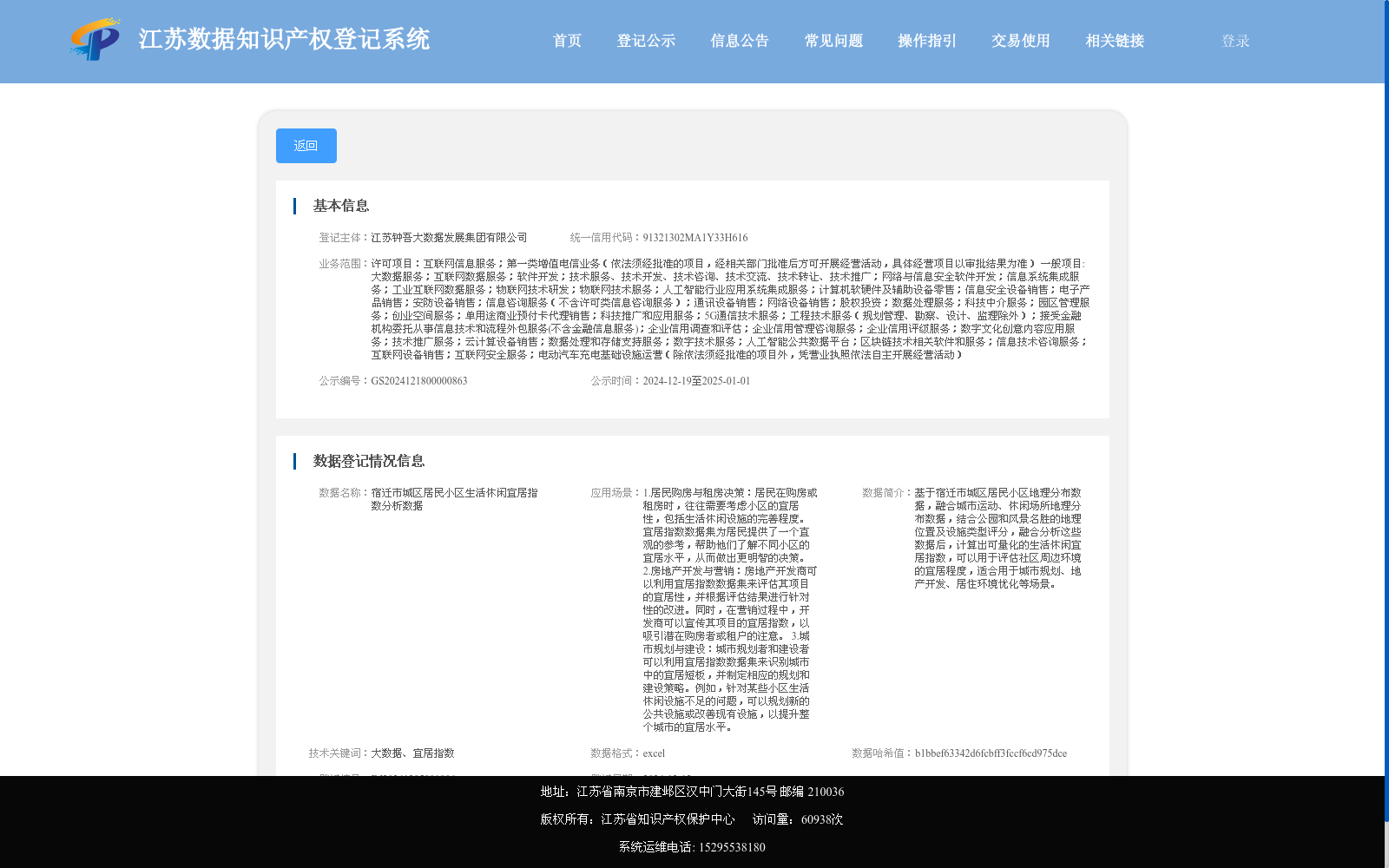Select keywords 大数据、宜居指数
1389x868 pixels.
[x=412, y=753]
